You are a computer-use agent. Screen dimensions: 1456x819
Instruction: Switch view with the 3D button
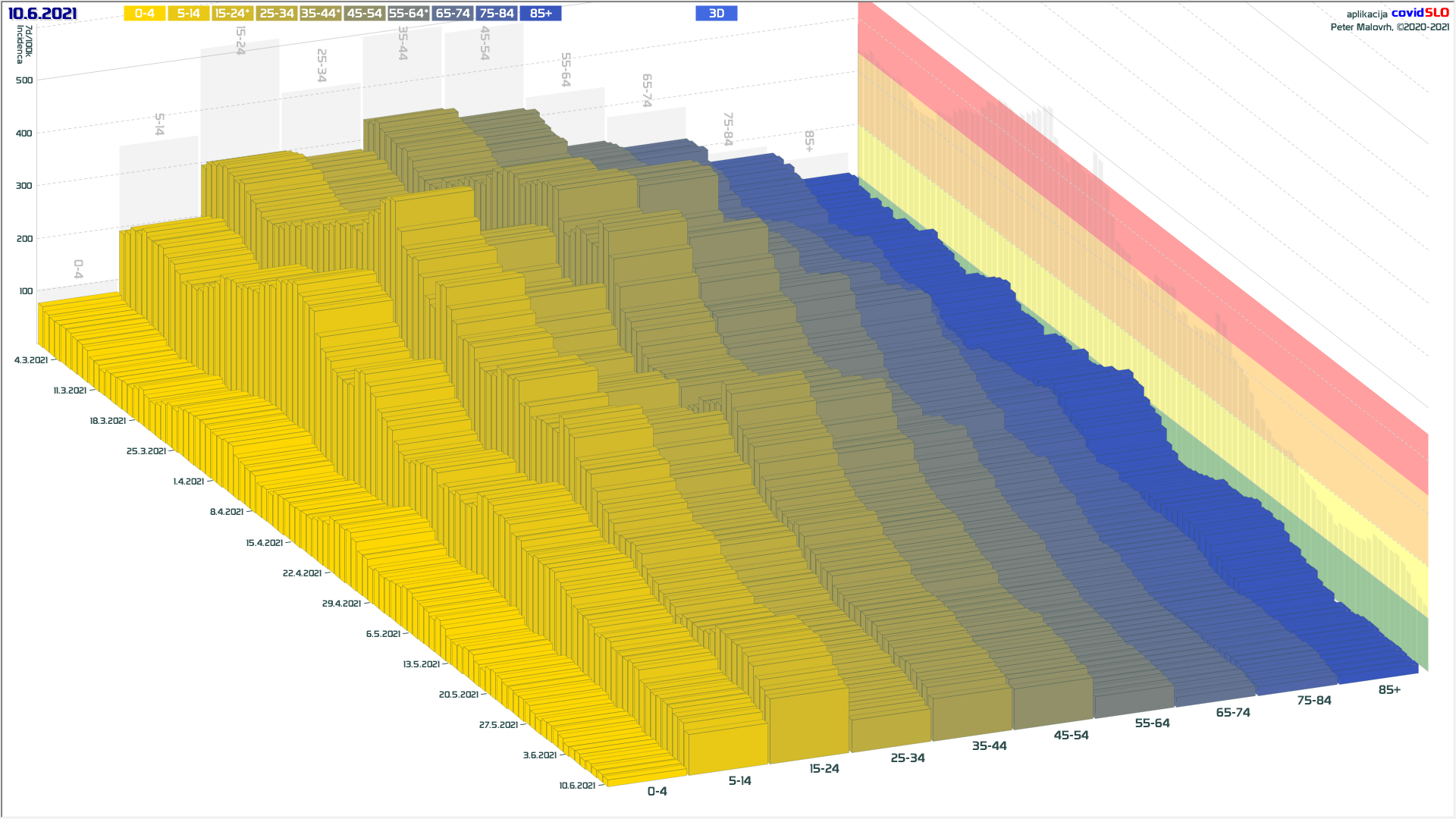[x=716, y=14]
